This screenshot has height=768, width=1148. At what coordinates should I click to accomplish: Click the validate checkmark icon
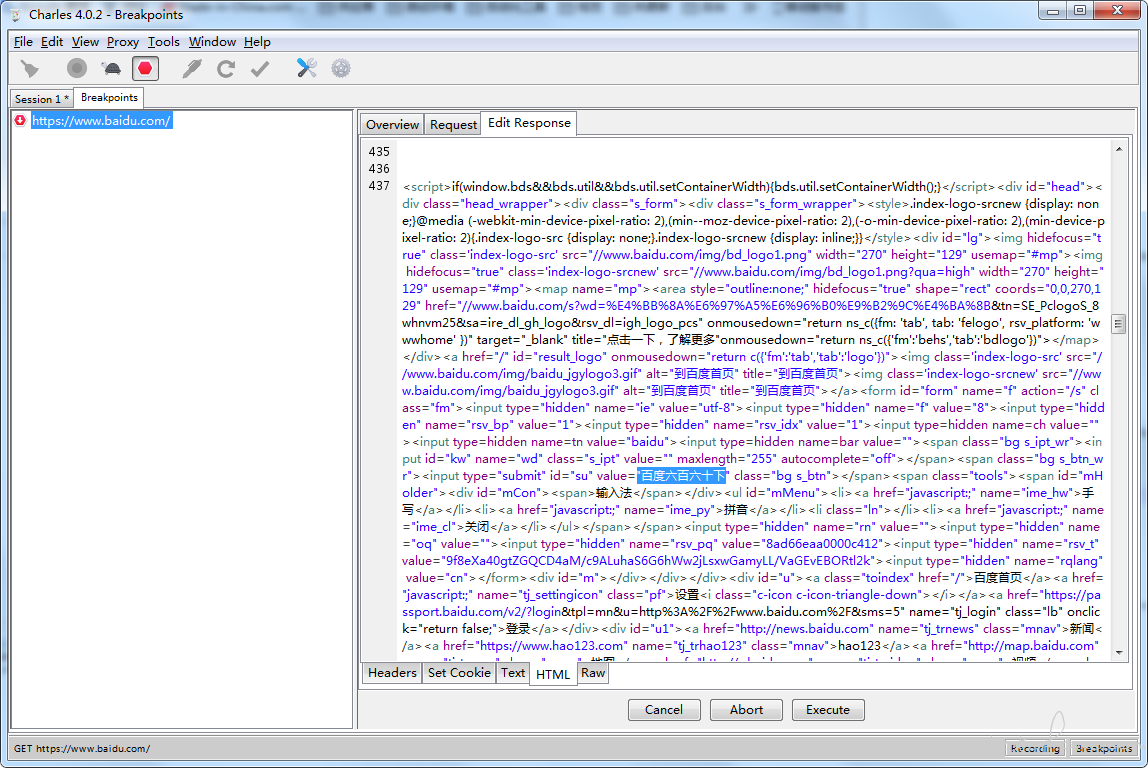260,69
